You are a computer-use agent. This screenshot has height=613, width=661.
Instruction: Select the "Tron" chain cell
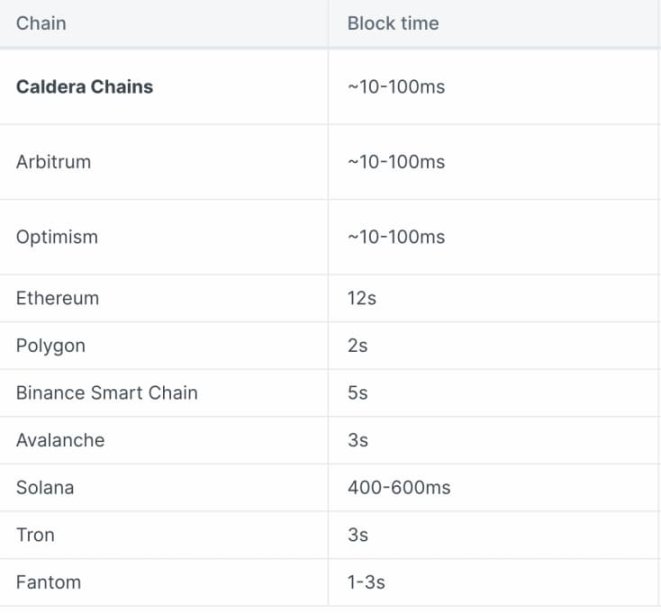click(x=35, y=535)
